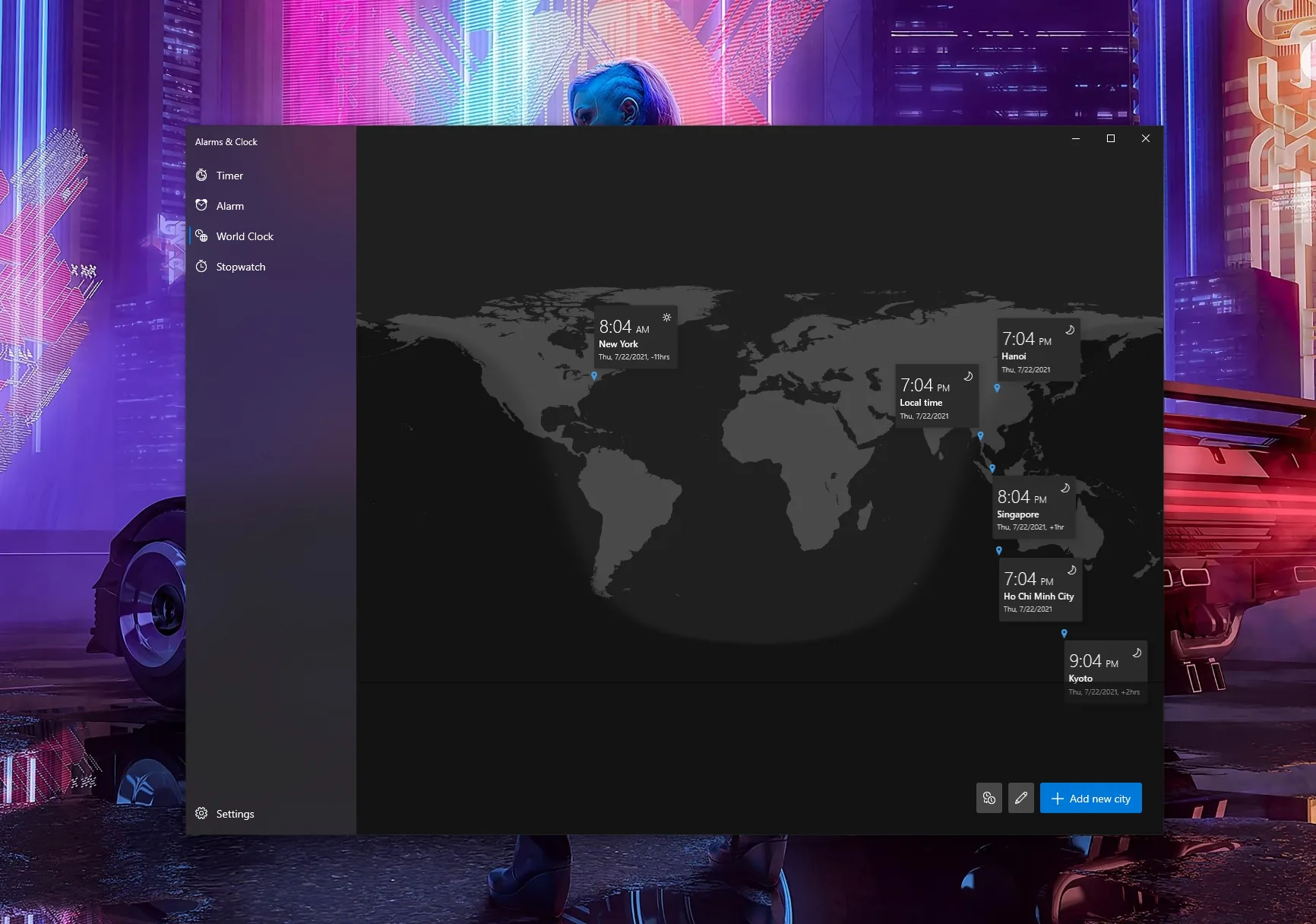
Task: Maximize the Alarms & Clock window
Action: click(1111, 138)
